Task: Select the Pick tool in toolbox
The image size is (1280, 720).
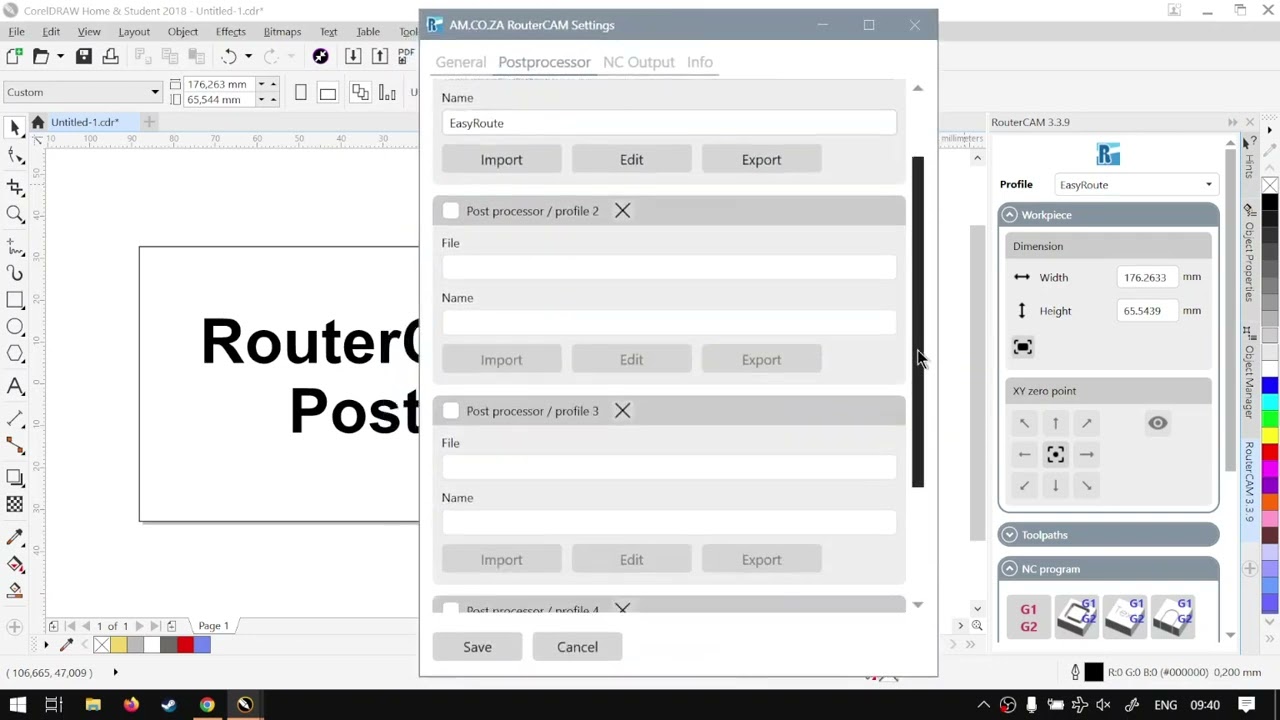Action: point(15,127)
